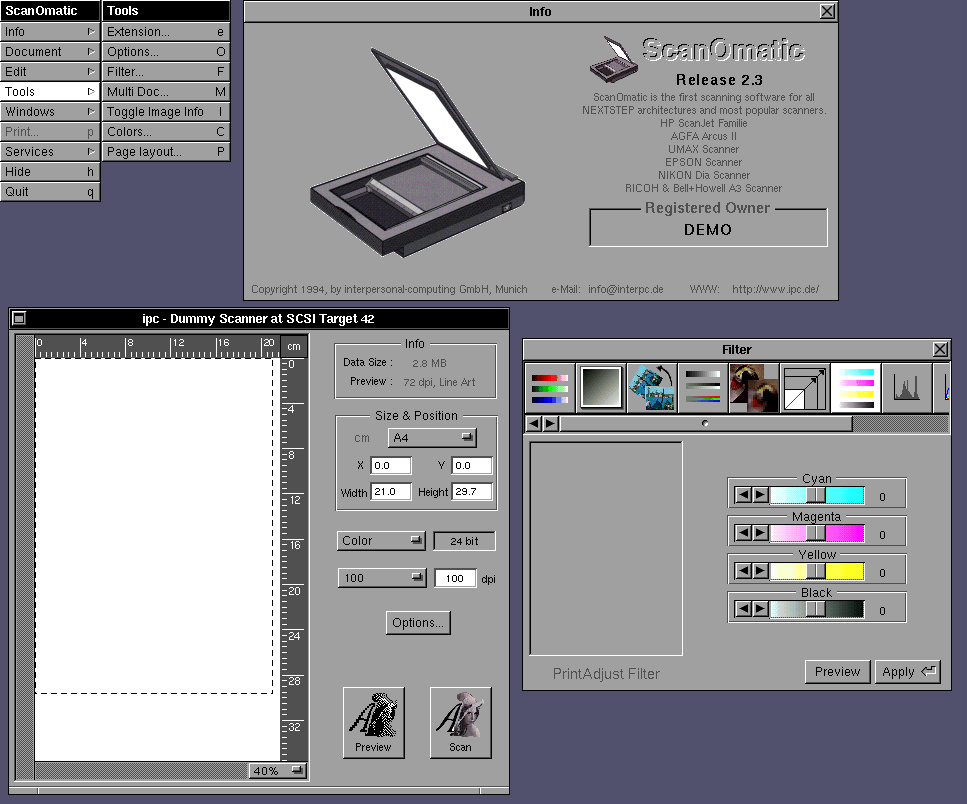This screenshot has width=967, height=804.
Task: Click the Preview button in Filter window
Action: click(x=837, y=671)
